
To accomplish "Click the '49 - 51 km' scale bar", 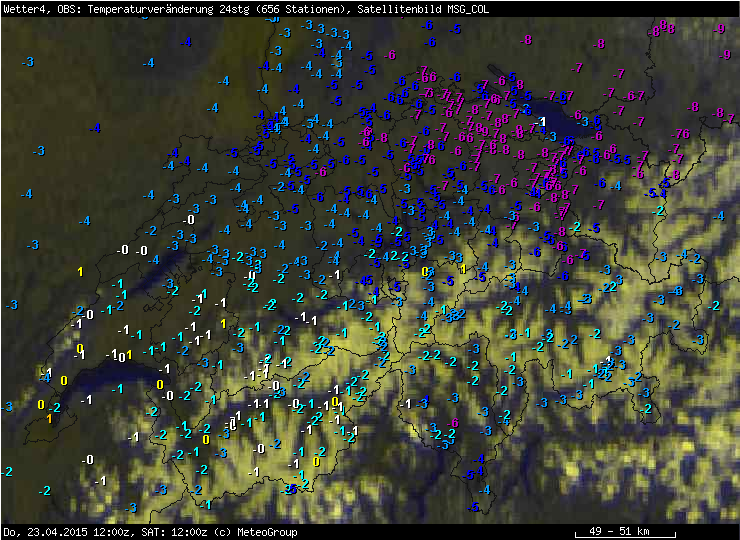I will (x=617, y=531).
